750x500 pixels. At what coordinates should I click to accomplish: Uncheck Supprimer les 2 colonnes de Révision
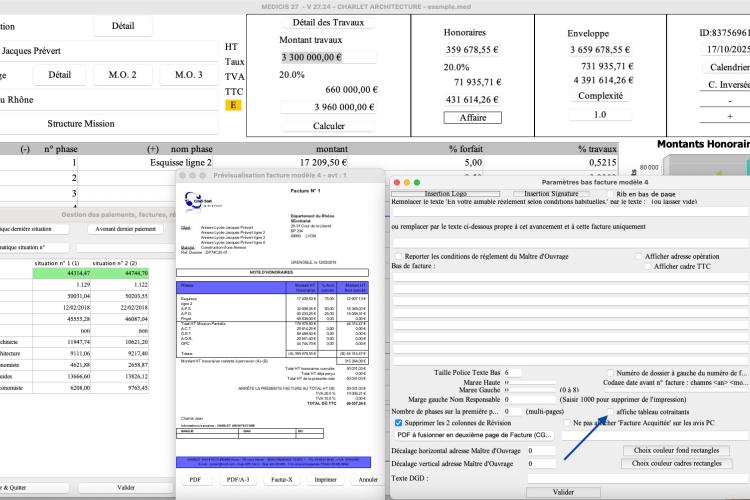tap(398, 423)
